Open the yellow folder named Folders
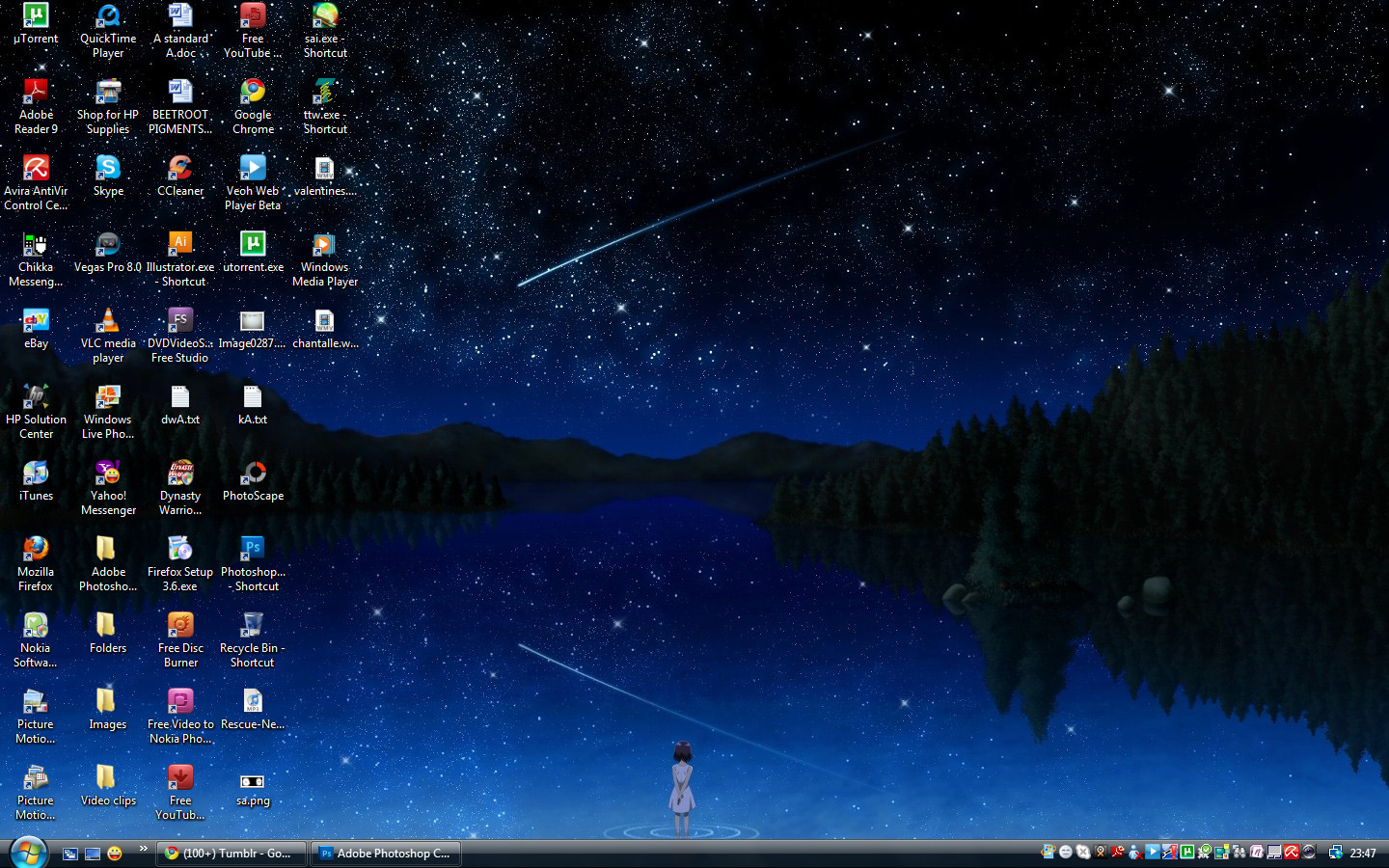 108,634
